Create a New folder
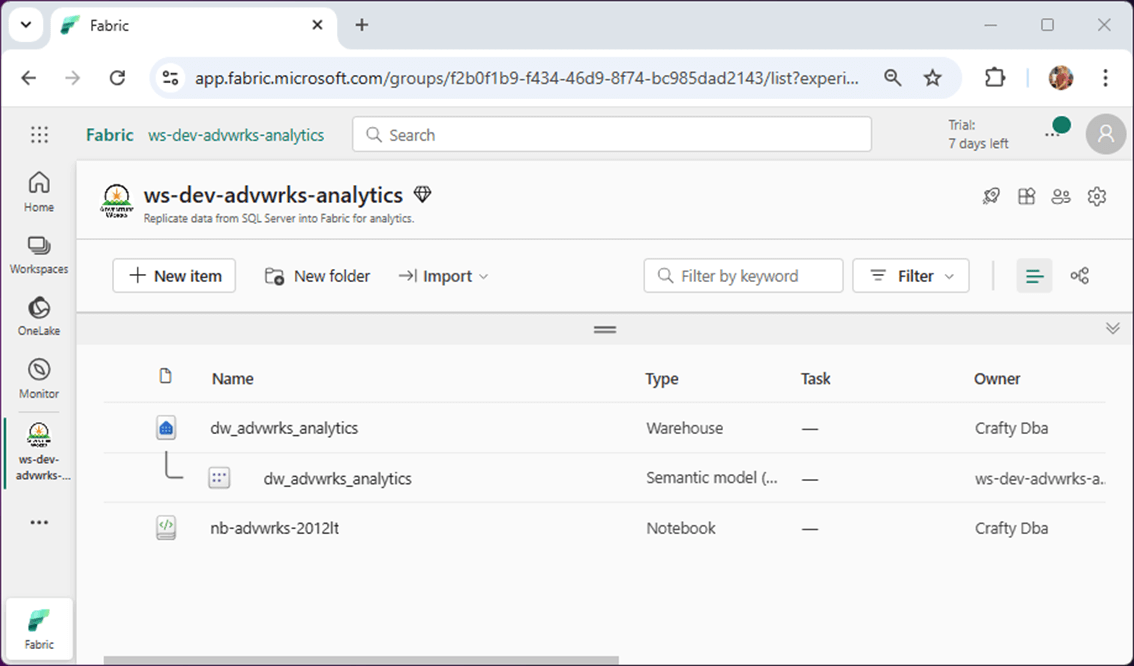Image resolution: width=1134 pixels, height=666 pixels. pyautogui.click(x=317, y=276)
